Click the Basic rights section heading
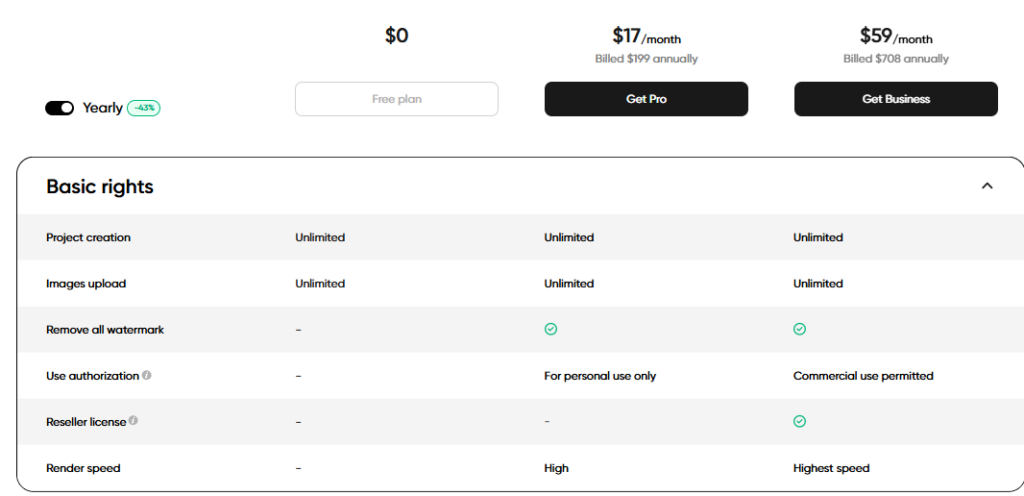This screenshot has height=496, width=1024. (100, 187)
